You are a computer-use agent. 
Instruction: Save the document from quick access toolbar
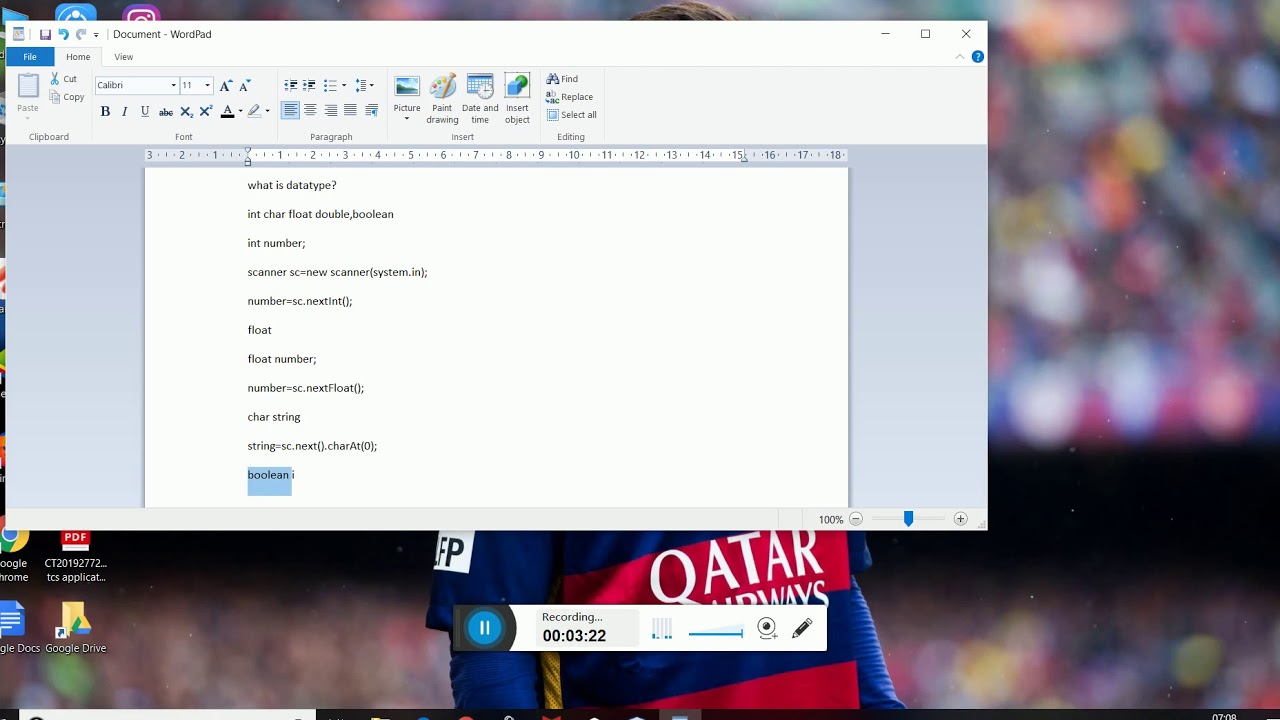click(x=45, y=34)
